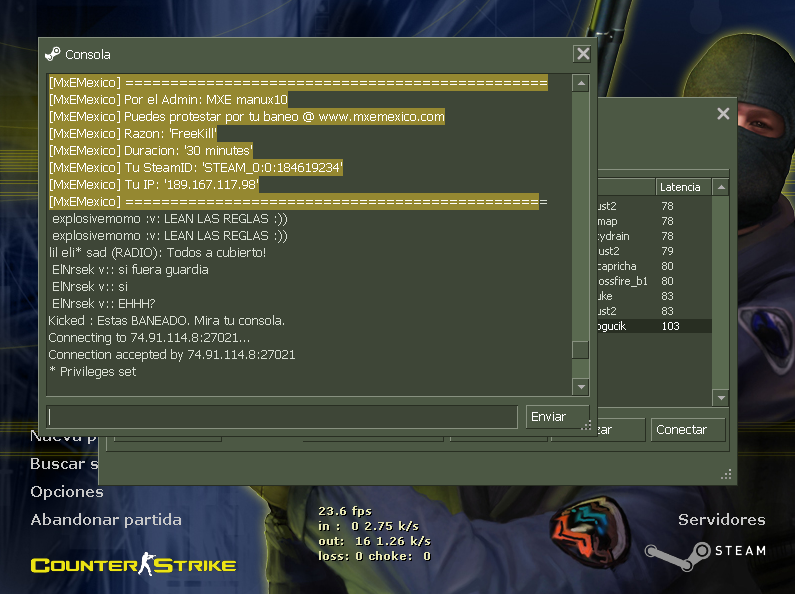Viewport: 795px width, 594px height.
Task: Click the server list down scroll arrow
Action: coord(721,398)
